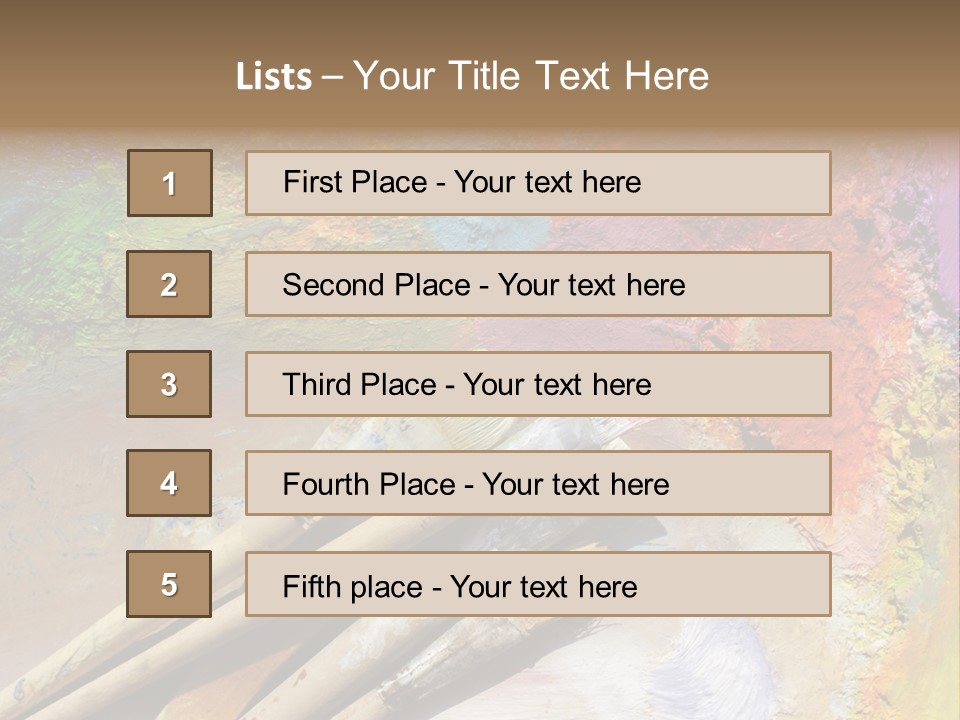Click "Your Title Text Here" in the heading
Screen dimensions: 960x720
(x=531, y=76)
